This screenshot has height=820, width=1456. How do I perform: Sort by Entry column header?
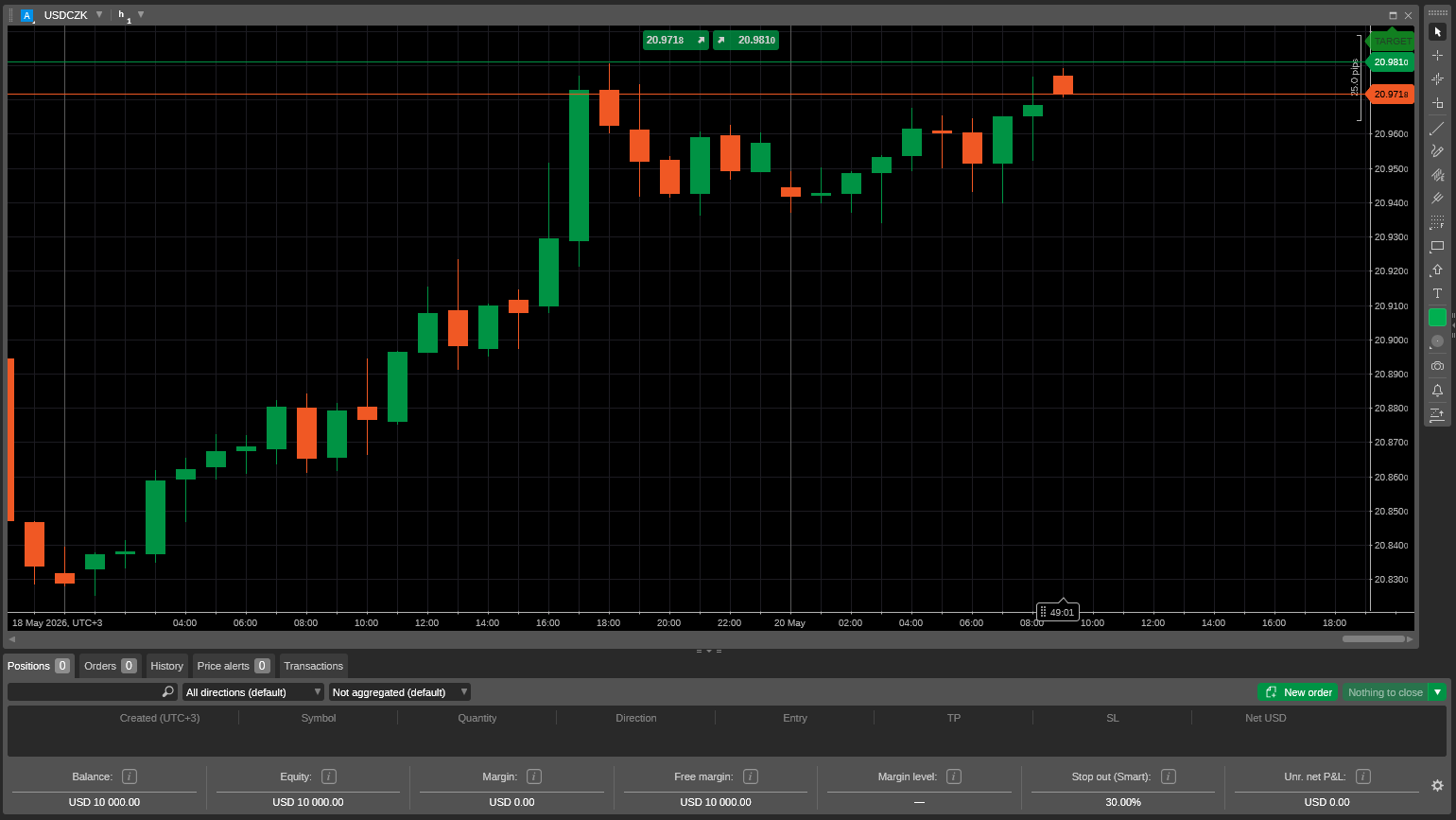click(795, 718)
